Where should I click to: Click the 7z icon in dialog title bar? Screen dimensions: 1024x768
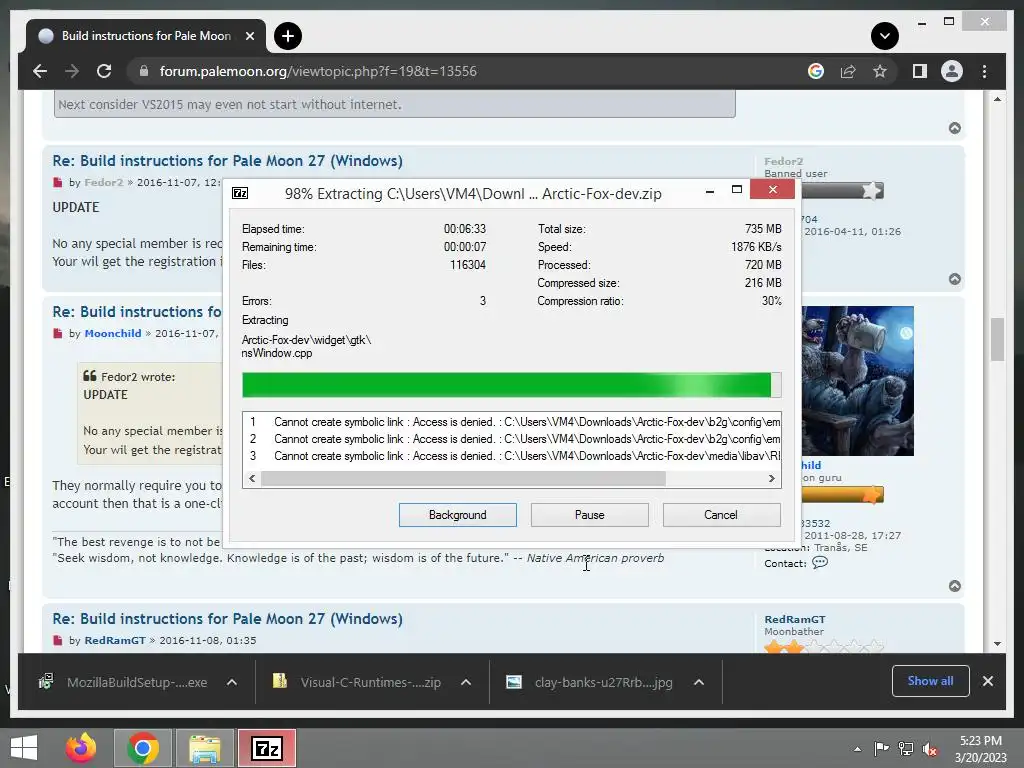tap(240, 193)
